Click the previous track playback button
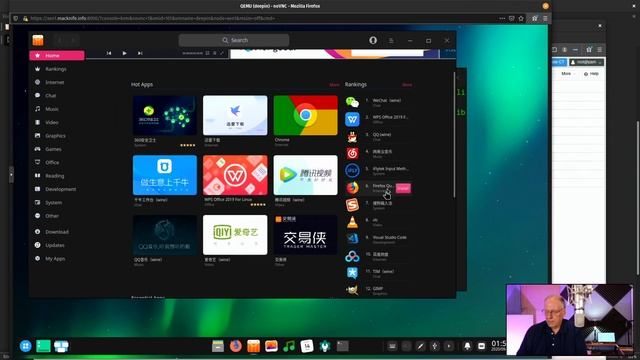 (x=109, y=53)
